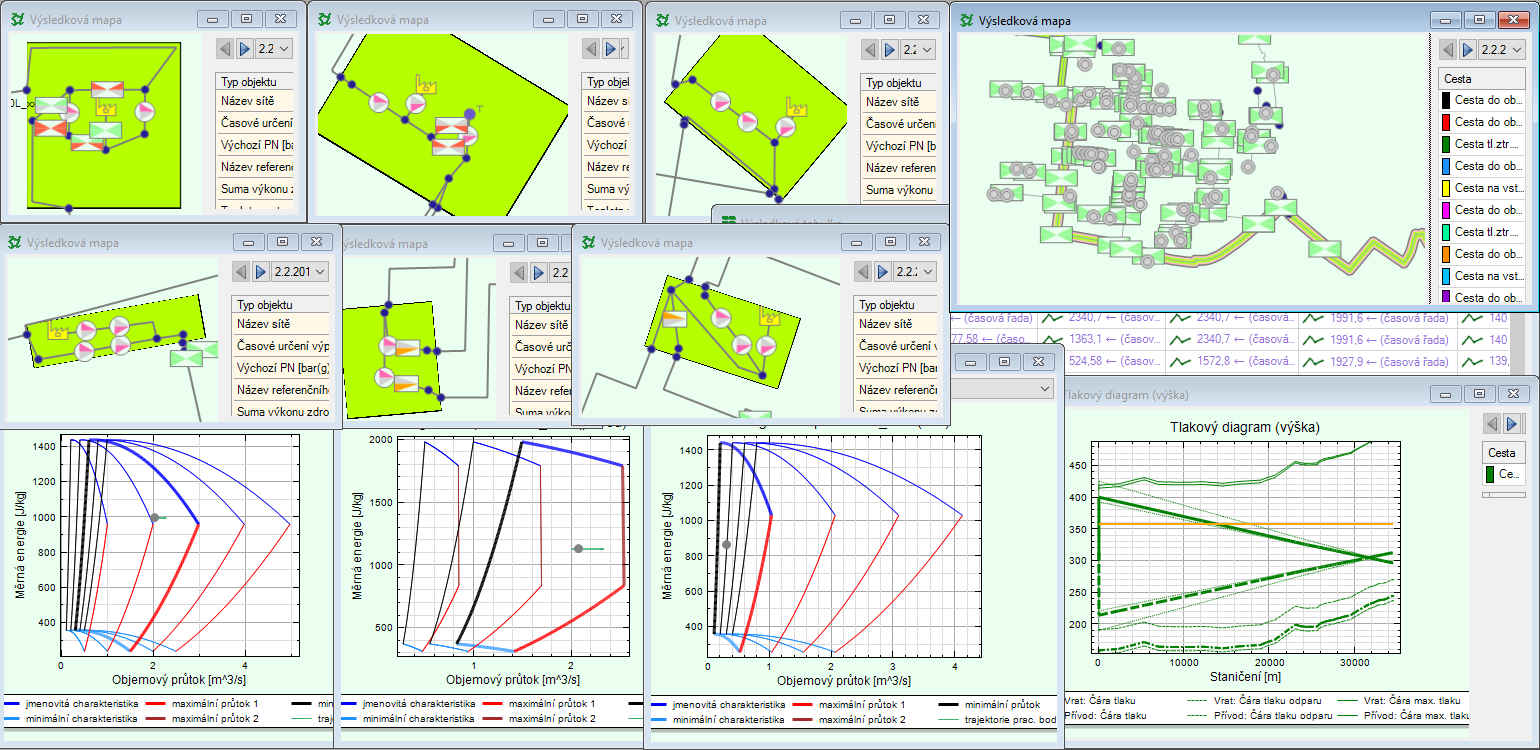The image size is (1540, 750).
Task: Select yellow factory icon in the 2.2.201 map
Action: (59, 333)
